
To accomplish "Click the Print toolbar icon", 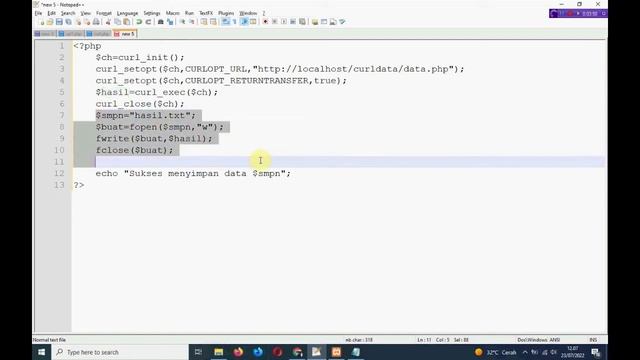I will point(96,22).
